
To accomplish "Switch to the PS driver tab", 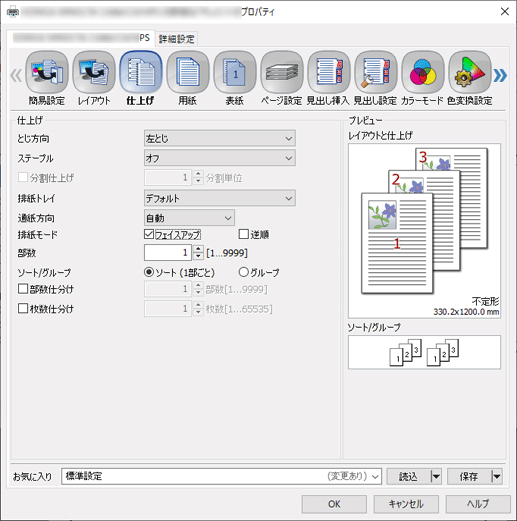I will [81, 38].
